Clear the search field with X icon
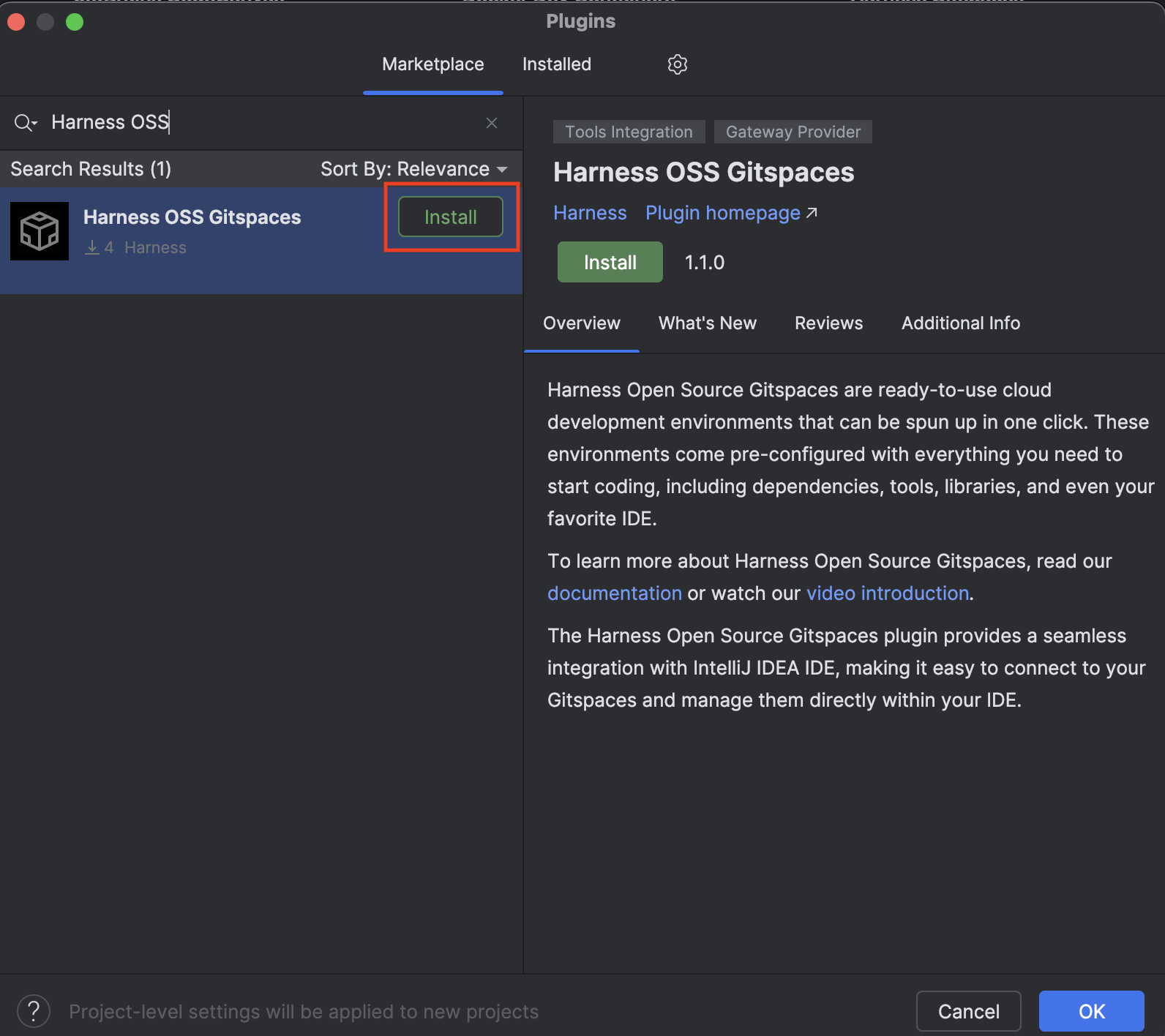Image resolution: width=1165 pixels, height=1036 pixels. (x=492, y=123)
